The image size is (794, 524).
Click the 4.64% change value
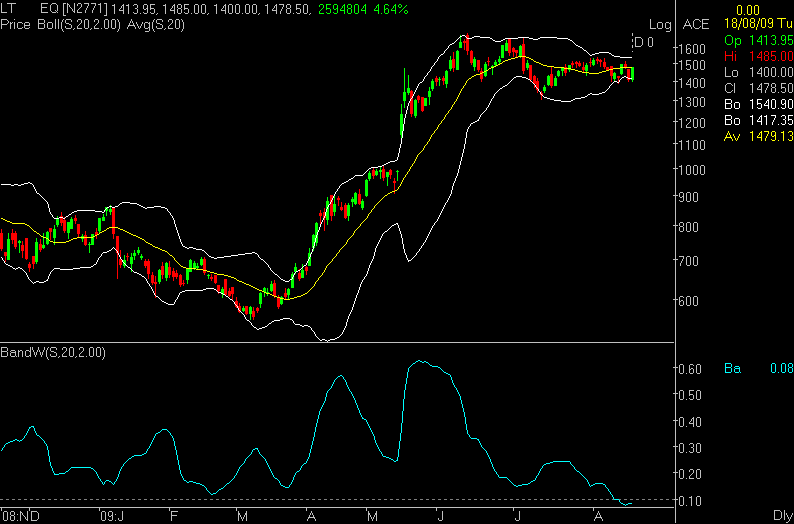tap(392, 9)
